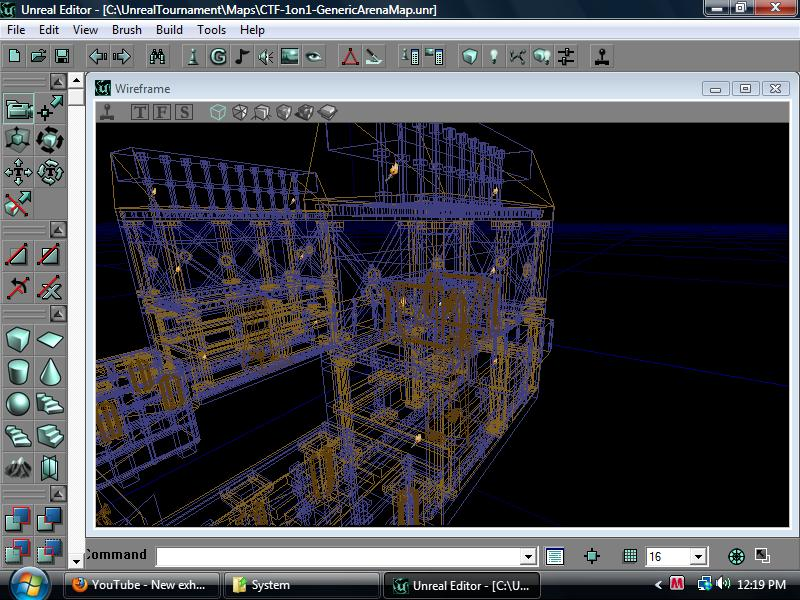Toggle the F button in the Wireframe viewport
The width and height of the screenshot is (800, 600).
click(162, 112)
